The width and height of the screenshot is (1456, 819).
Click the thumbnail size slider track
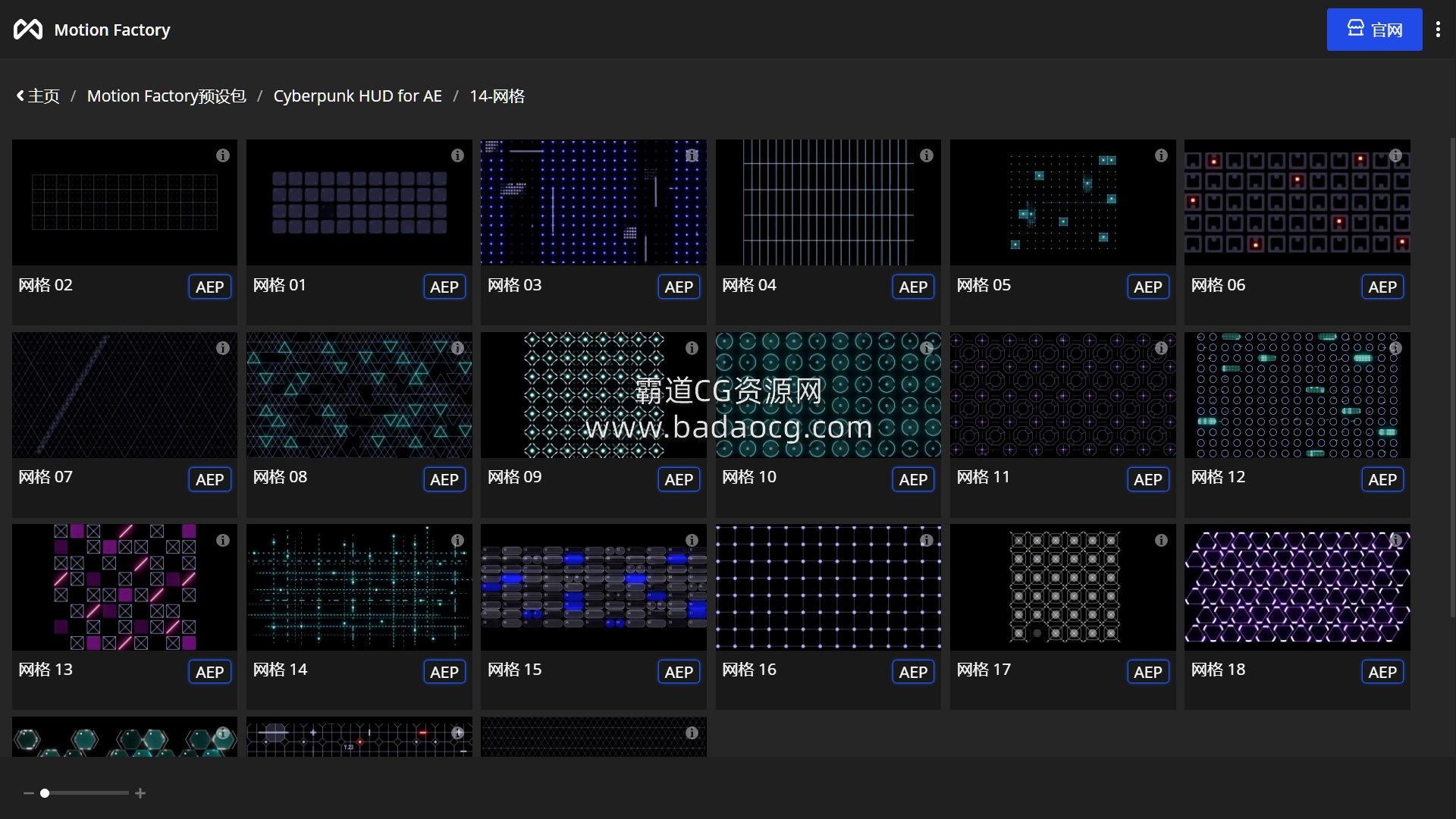(84, 793)
